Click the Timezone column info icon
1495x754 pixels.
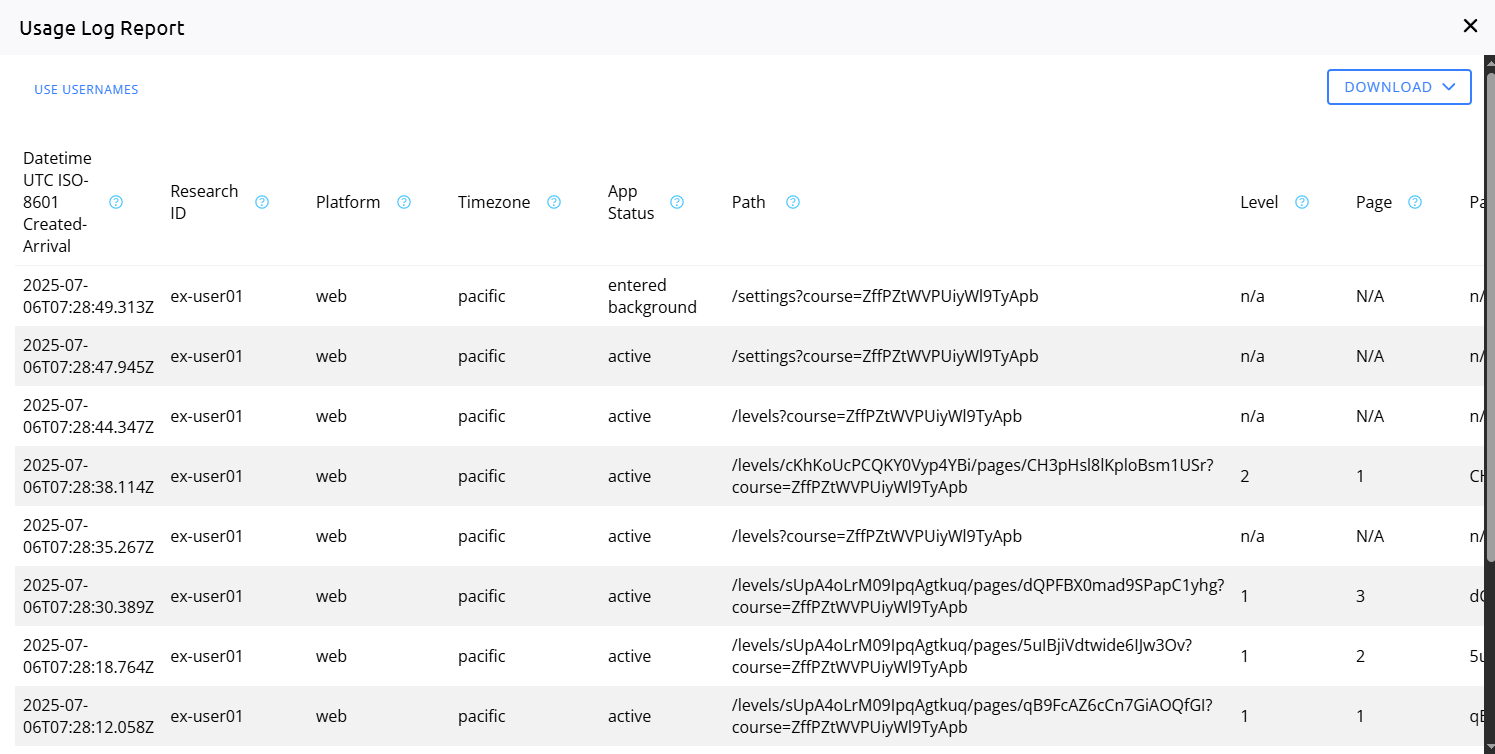click(554, 202)
